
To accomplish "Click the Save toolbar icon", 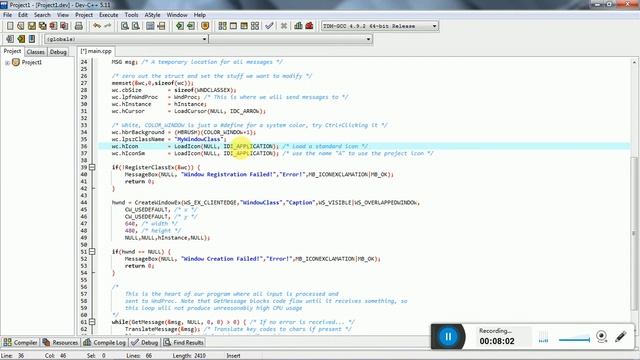I will (x=32, y=26).
